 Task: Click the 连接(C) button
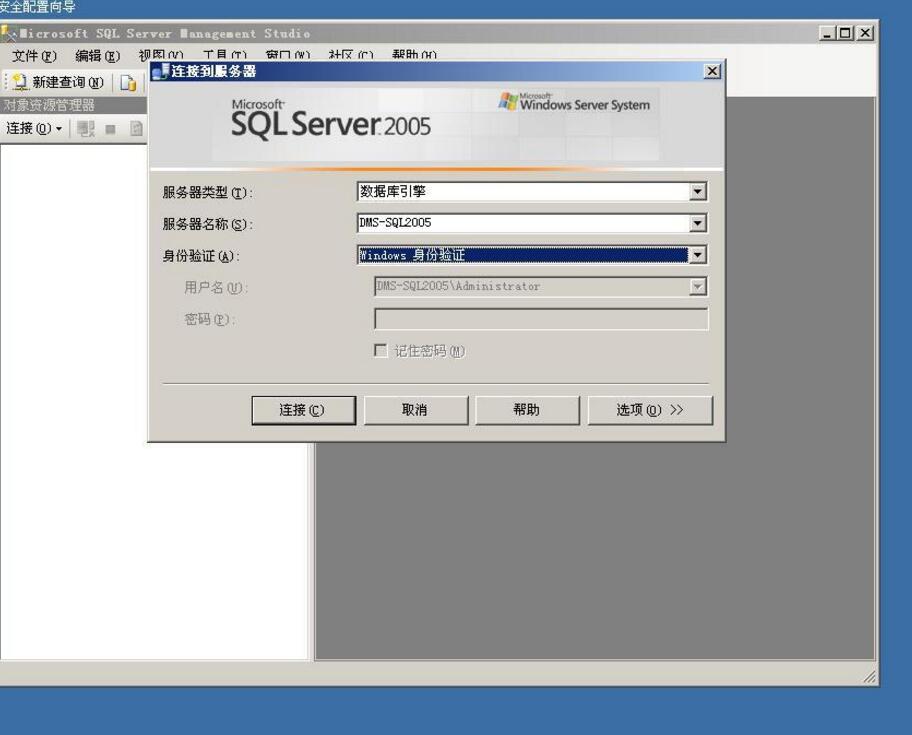tap(304, 411)
